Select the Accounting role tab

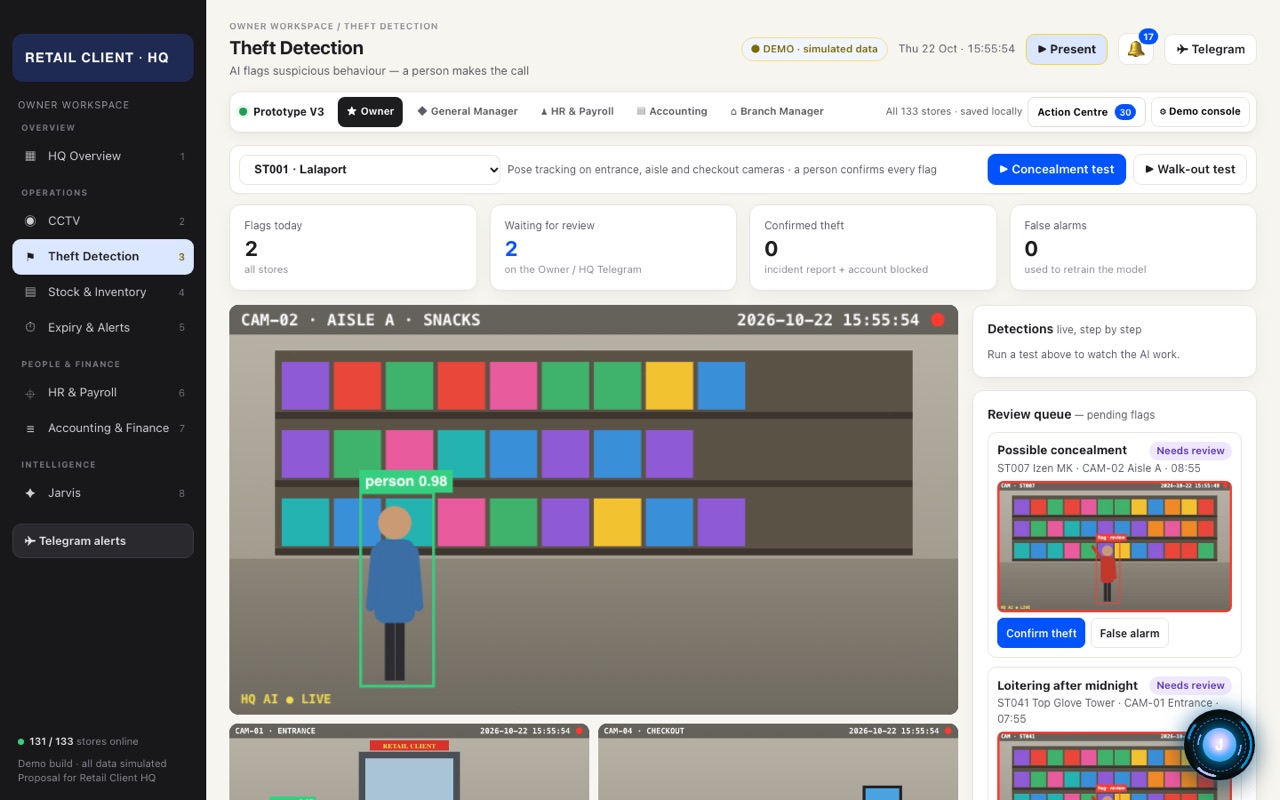[x=672, y=112]
